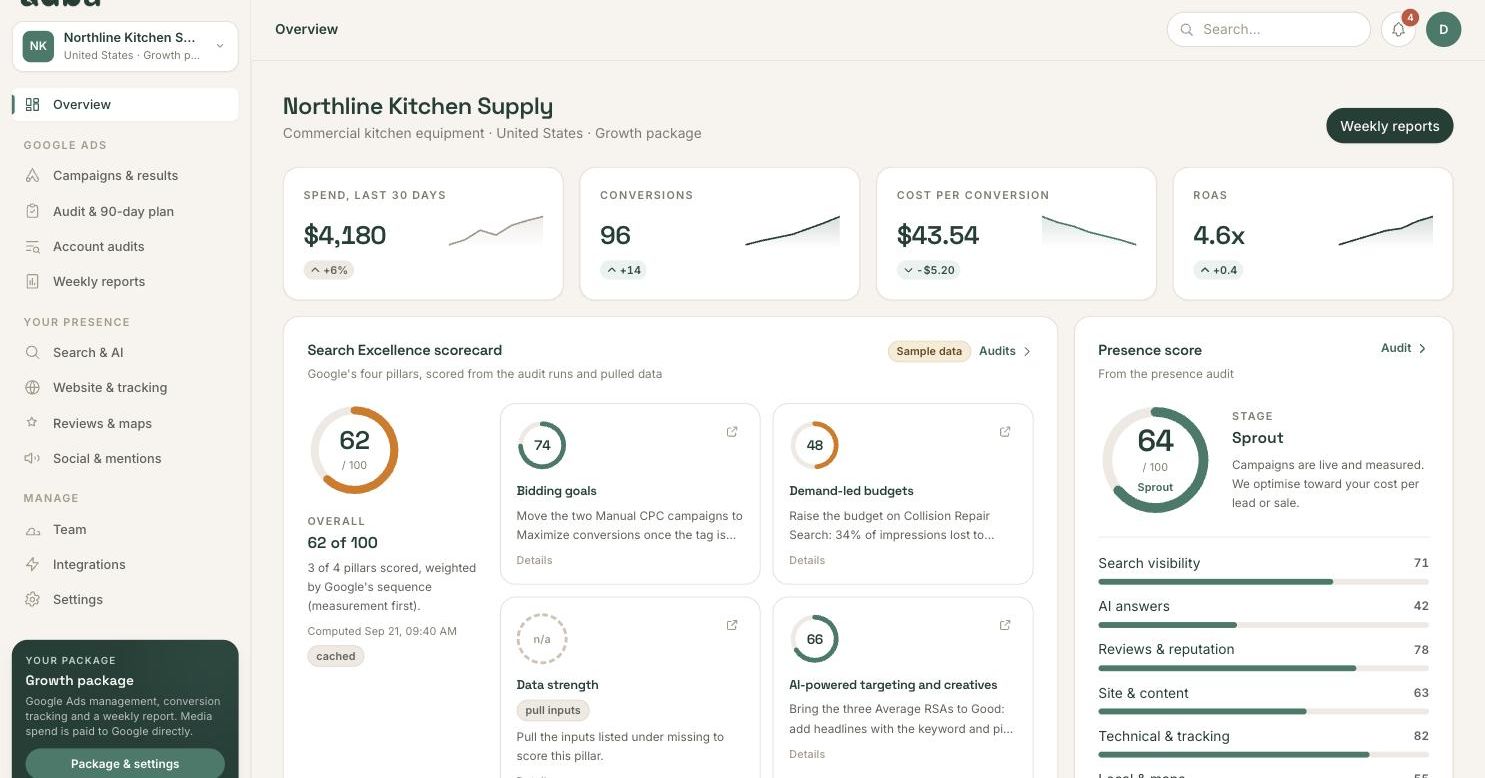Click the +6% spend change badge

click(x=329, y=270)
